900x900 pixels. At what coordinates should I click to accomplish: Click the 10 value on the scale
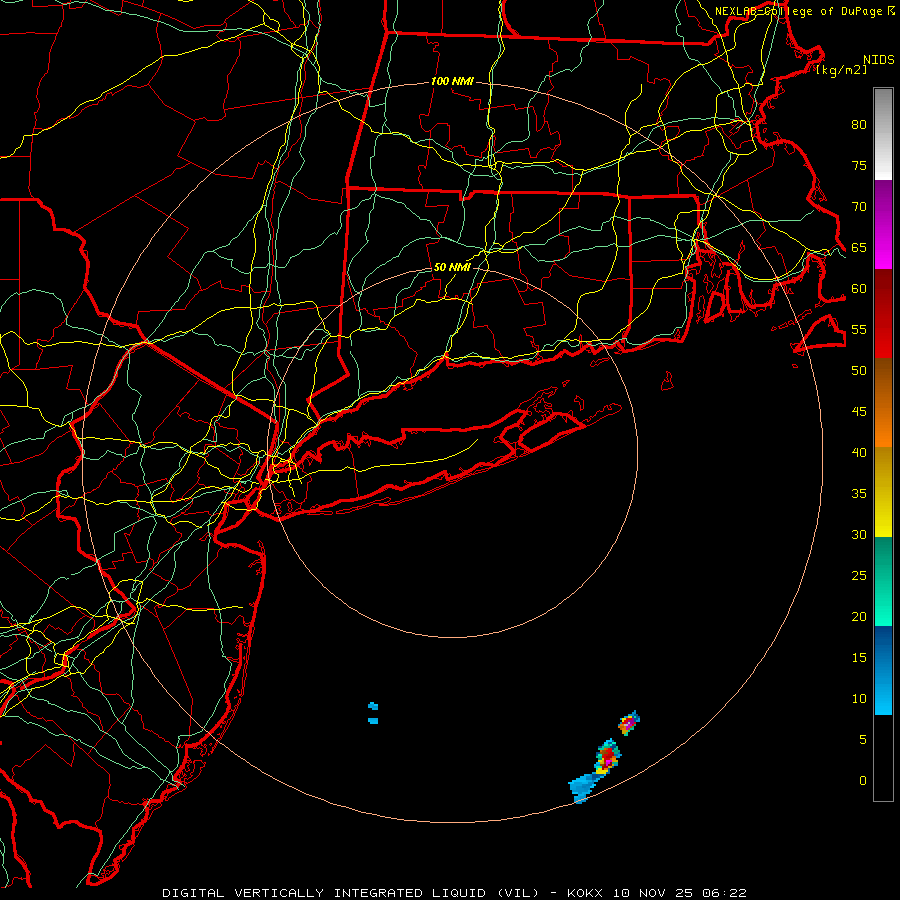(859, 699)
